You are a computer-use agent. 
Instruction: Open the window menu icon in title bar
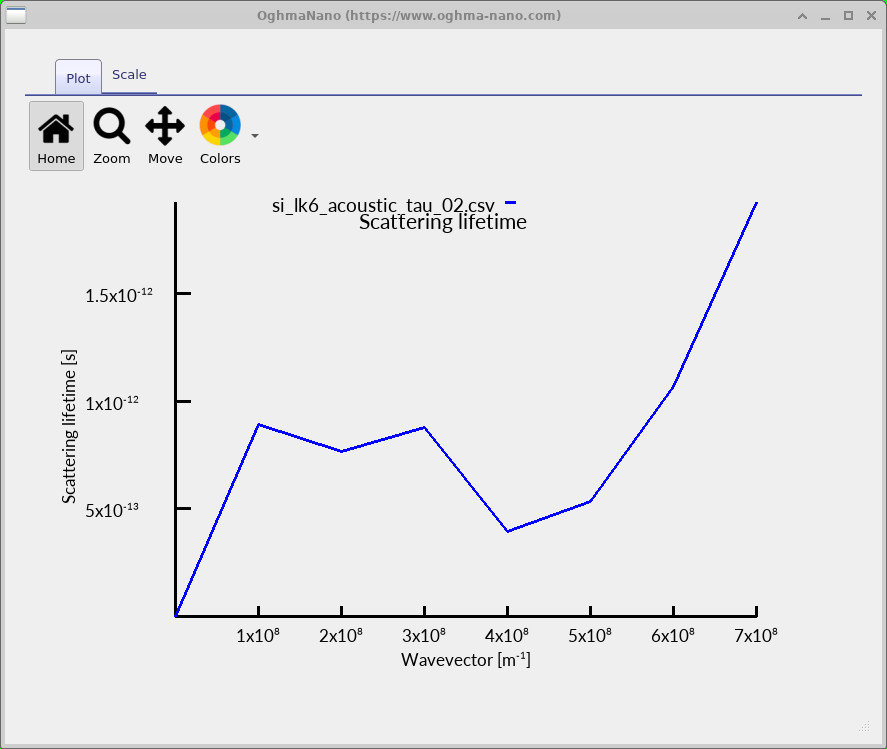16,15
